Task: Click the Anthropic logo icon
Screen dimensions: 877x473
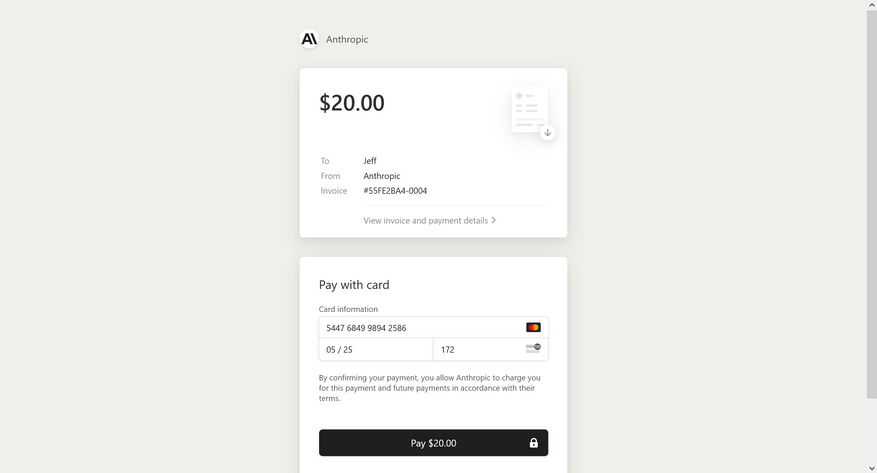Action: [309, 39]
